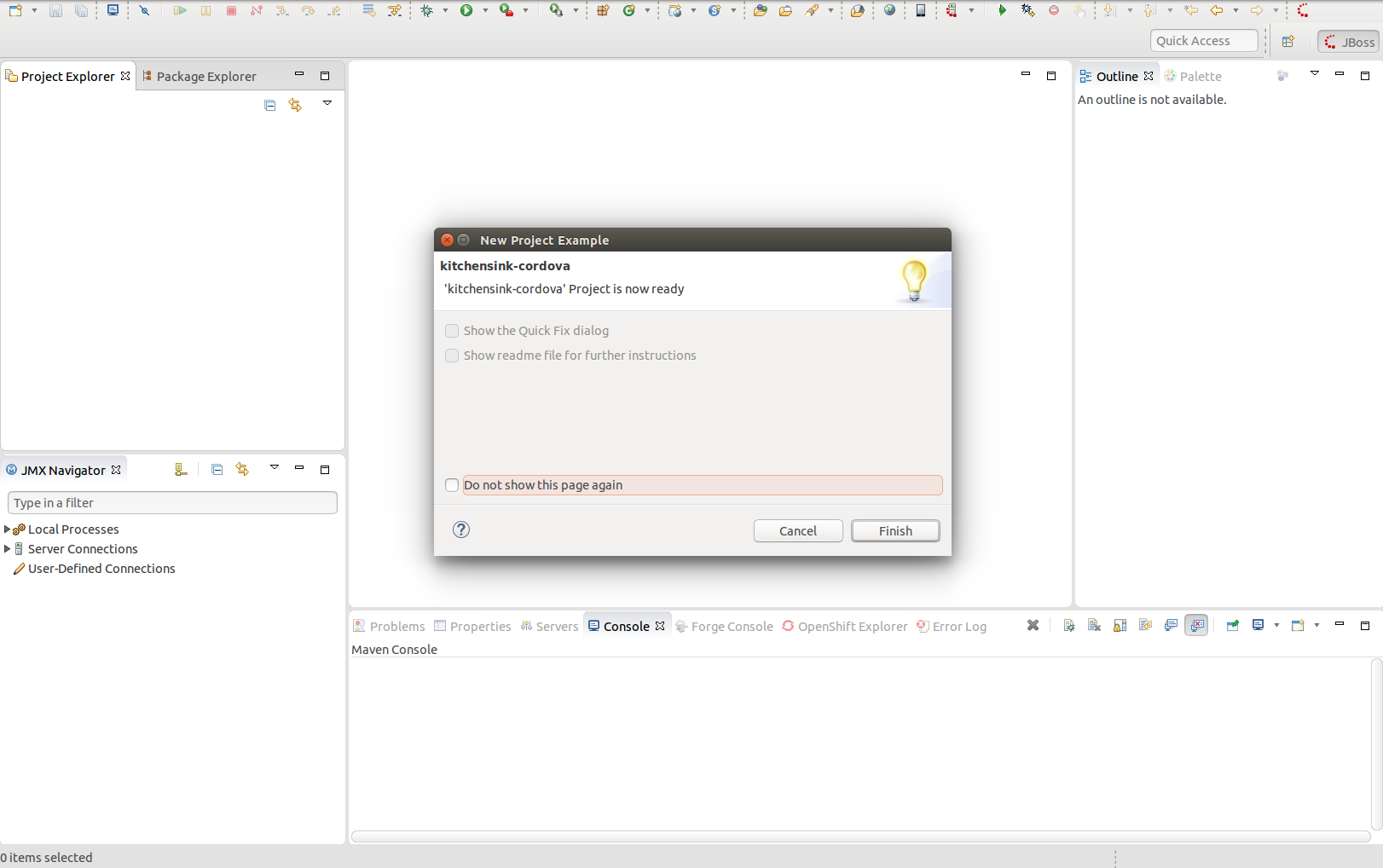
Task: Click the green bug Debug icon
Action: click(x=427, y=11)
